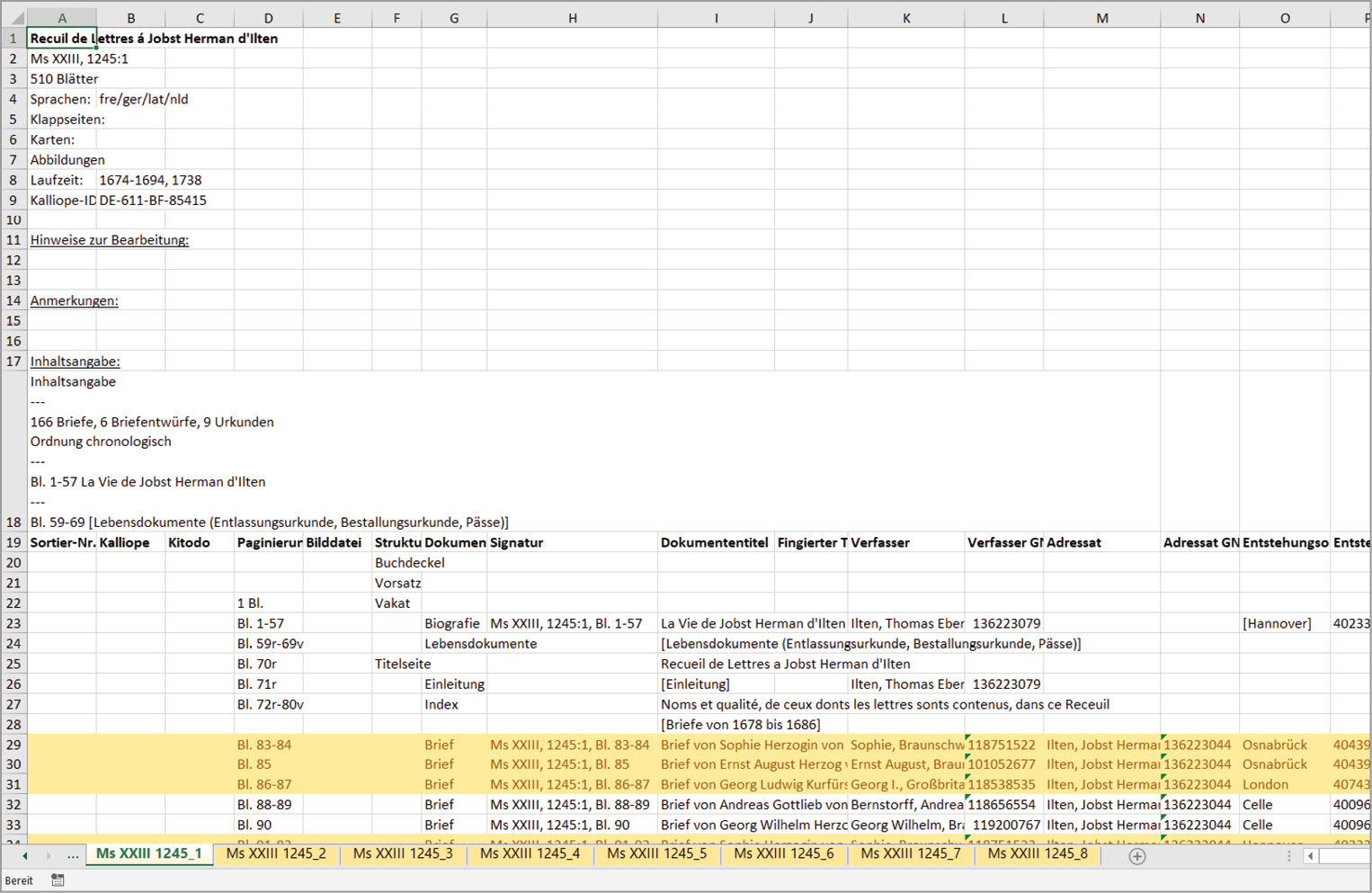Screen dimensions: 1372x893
Task: Select cell 'Bl. 72r-80v'
Action: point(268,704)
